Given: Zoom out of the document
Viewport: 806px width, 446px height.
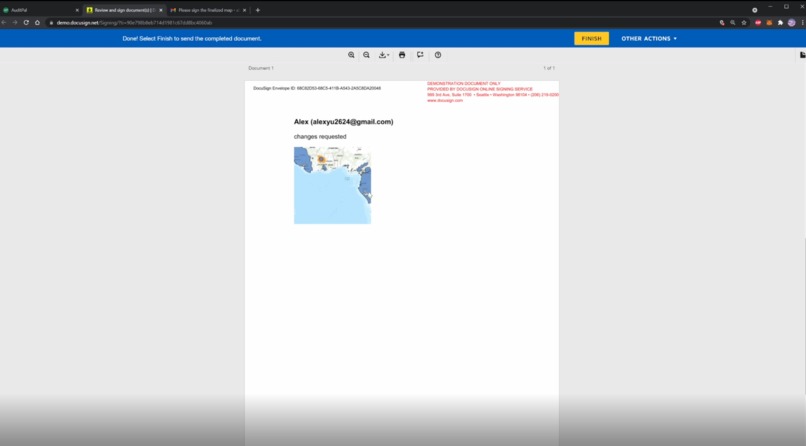Looking at the screenshot, I should click(x=367, y=55).
